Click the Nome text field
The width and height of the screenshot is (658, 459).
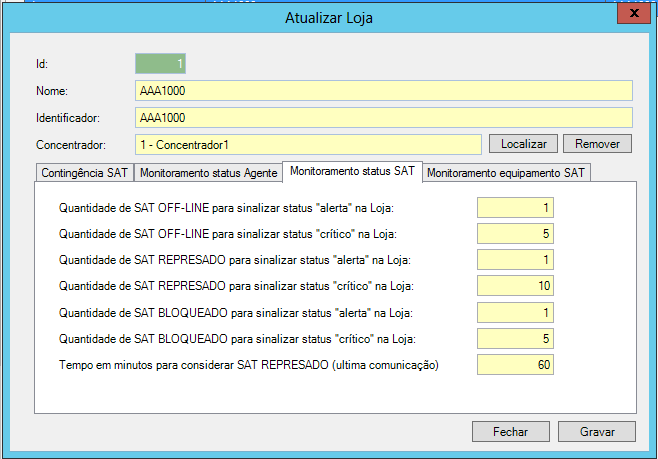(x=384, y=91)
